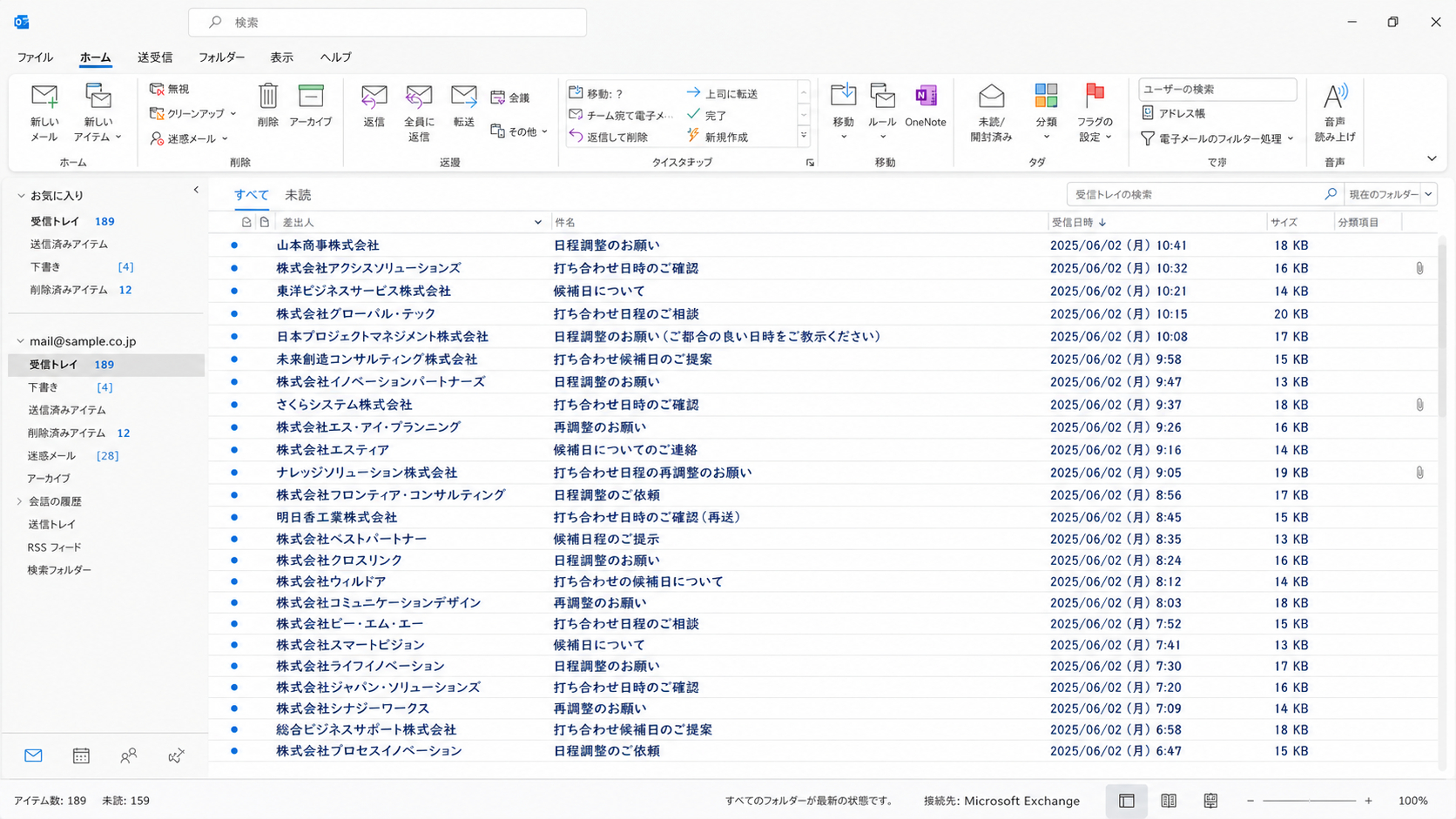This screenshot has height=819, width=1456.
Task: Forward the message with 転送
Action: coord(464,106)
